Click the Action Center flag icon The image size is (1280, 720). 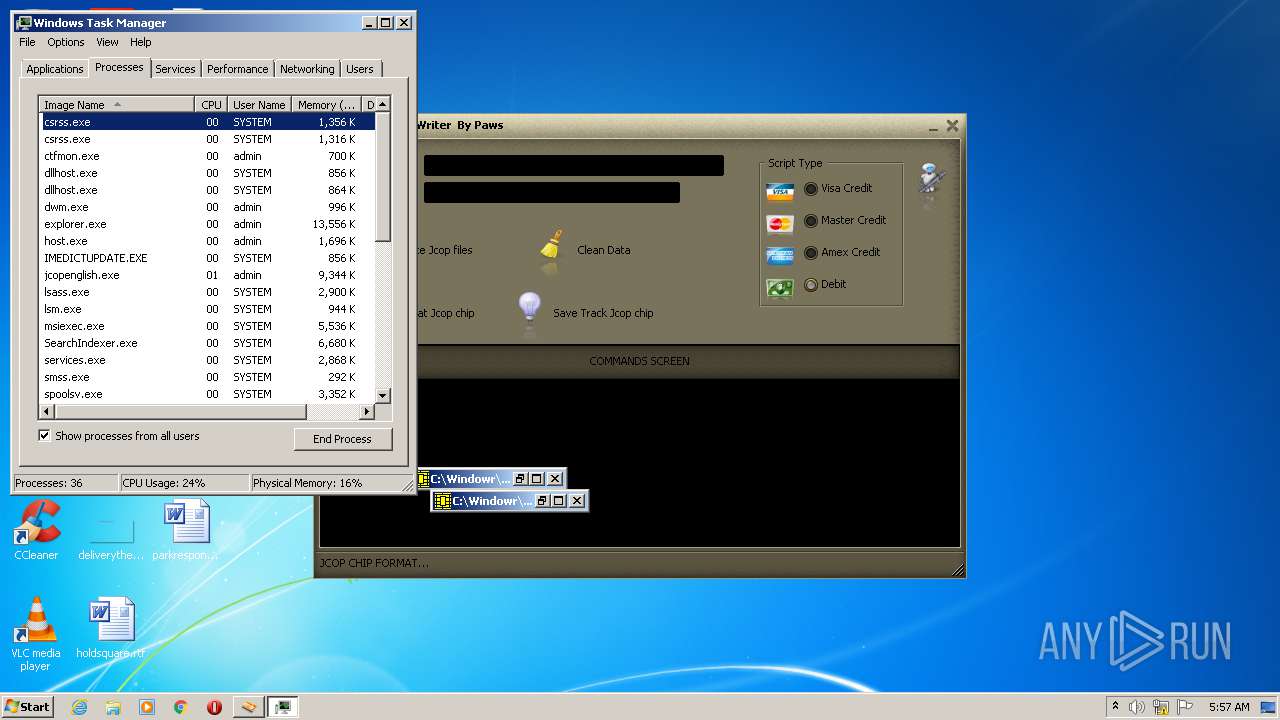(x=1185, y=707)
